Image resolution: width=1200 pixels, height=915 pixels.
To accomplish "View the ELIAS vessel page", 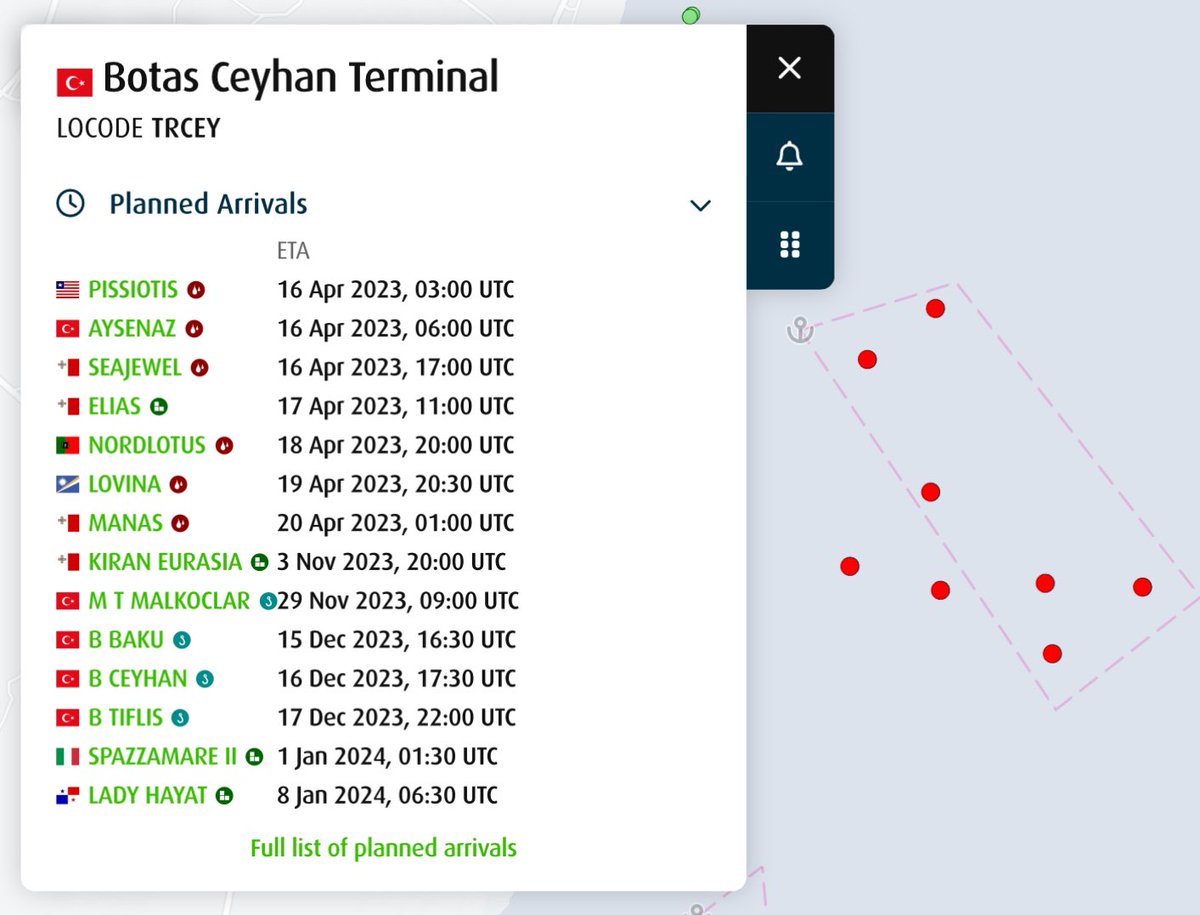I will coord(115,406).
